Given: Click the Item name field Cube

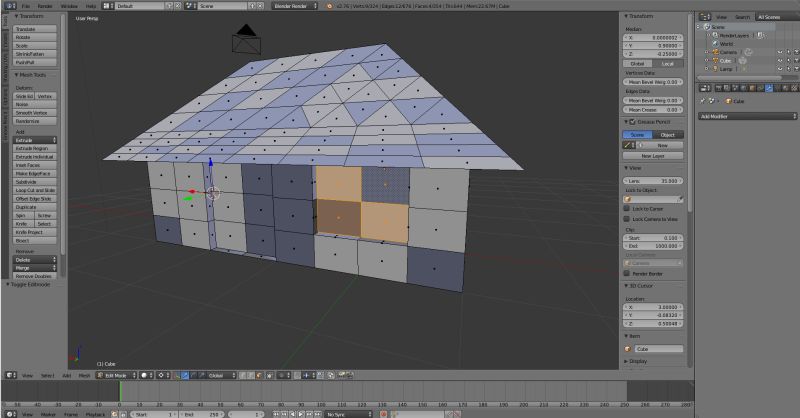Looking at the screenshot, I should pyautogui.click(x=659, y=349).
